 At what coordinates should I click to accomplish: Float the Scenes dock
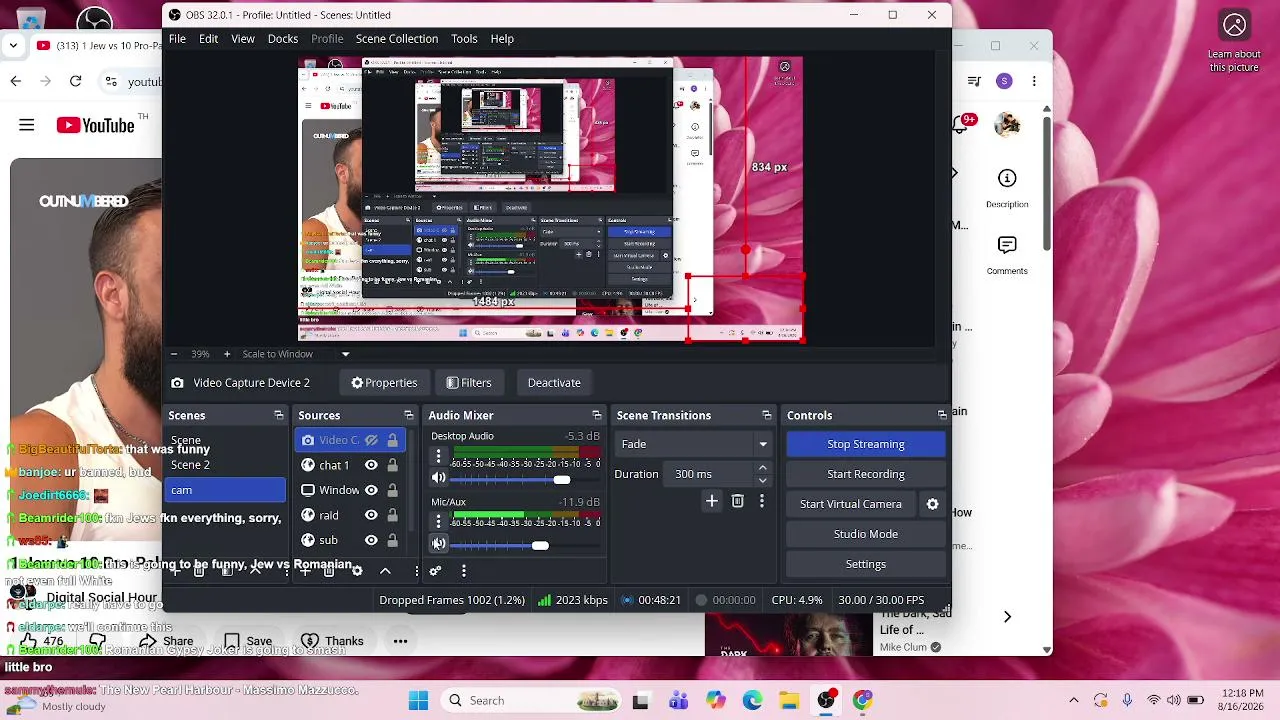(279, 415)
